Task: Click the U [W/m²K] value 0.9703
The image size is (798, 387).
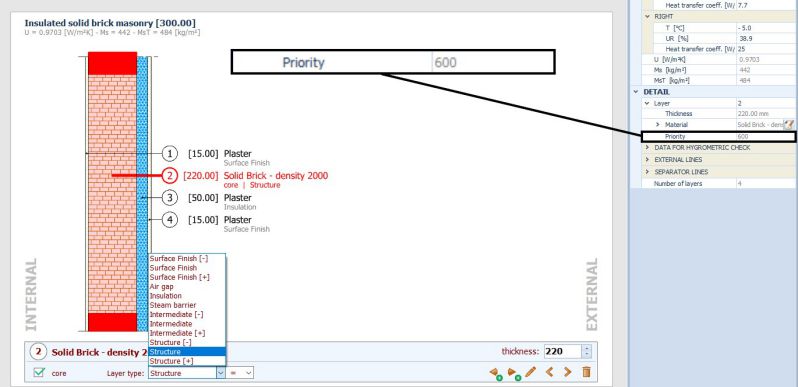Action: (x=767, y=60)
